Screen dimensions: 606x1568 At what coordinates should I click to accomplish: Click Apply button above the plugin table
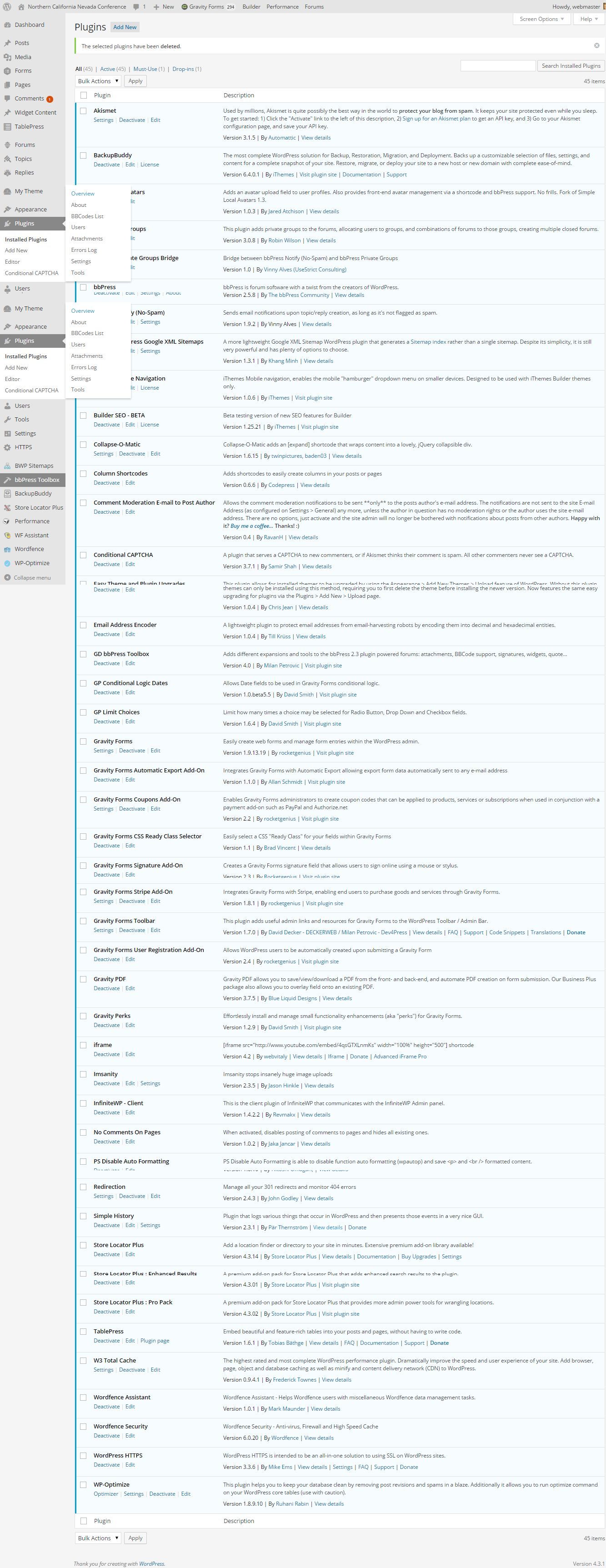(x=135, y=81)
